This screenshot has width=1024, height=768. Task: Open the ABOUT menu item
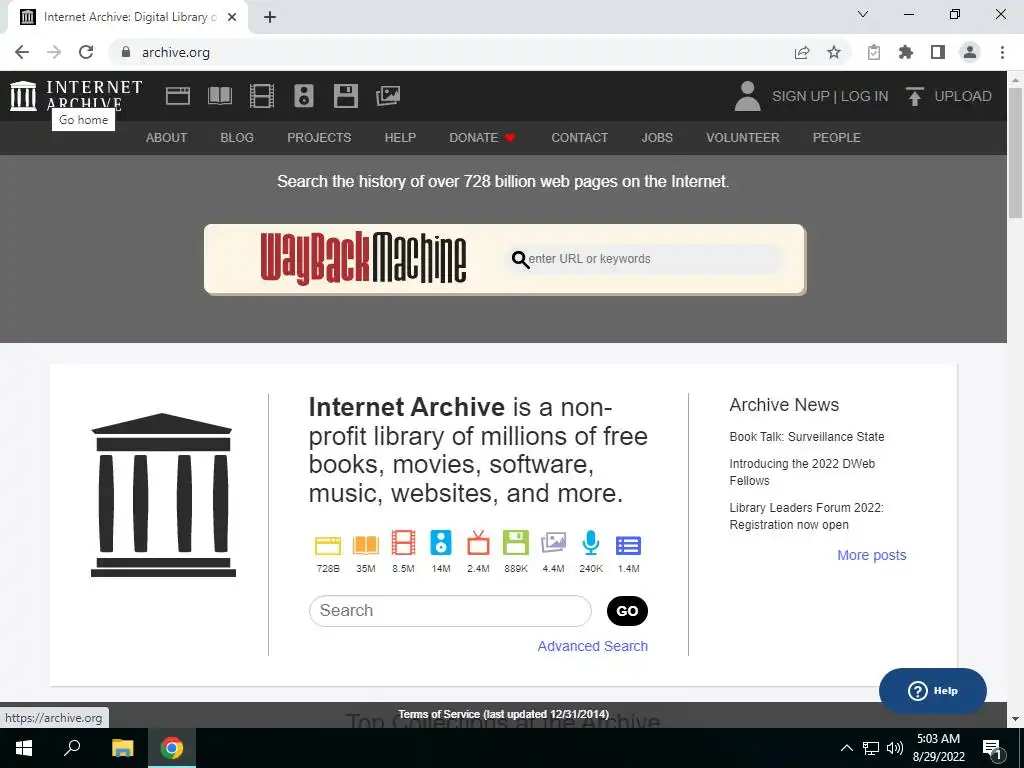tap(167, 138)
